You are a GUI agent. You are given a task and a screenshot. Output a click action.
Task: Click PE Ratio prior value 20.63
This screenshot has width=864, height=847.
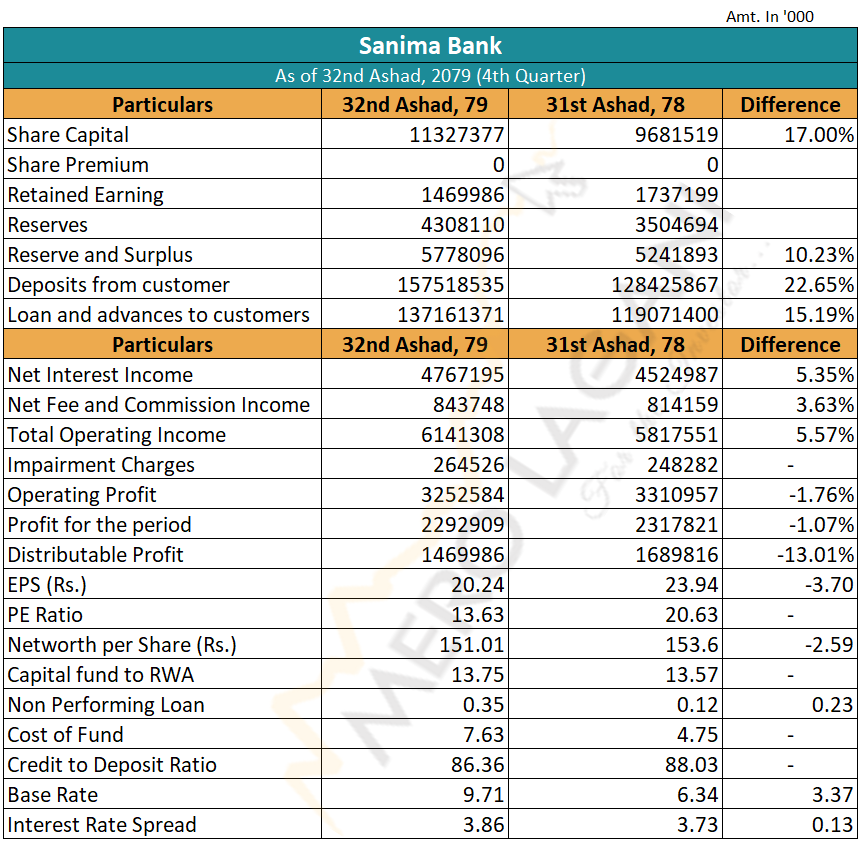pyautogui.click(x=692, y=616)
